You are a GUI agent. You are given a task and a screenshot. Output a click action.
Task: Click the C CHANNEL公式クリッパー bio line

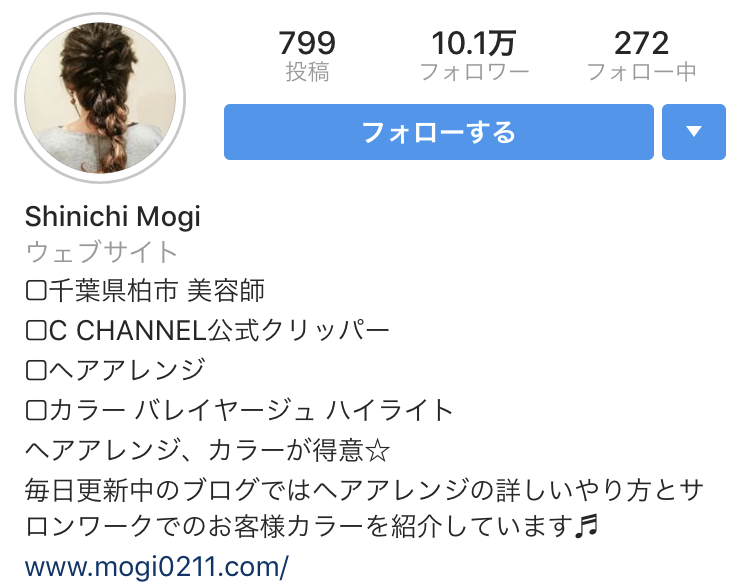pyautogui.click(x=208, y=331)
